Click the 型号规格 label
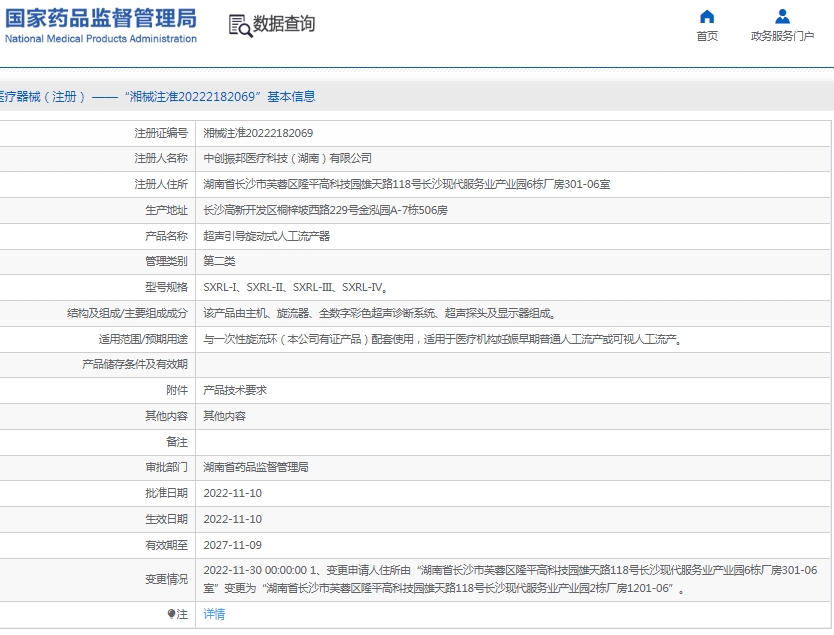834x635 pixels. click(166, 287)
